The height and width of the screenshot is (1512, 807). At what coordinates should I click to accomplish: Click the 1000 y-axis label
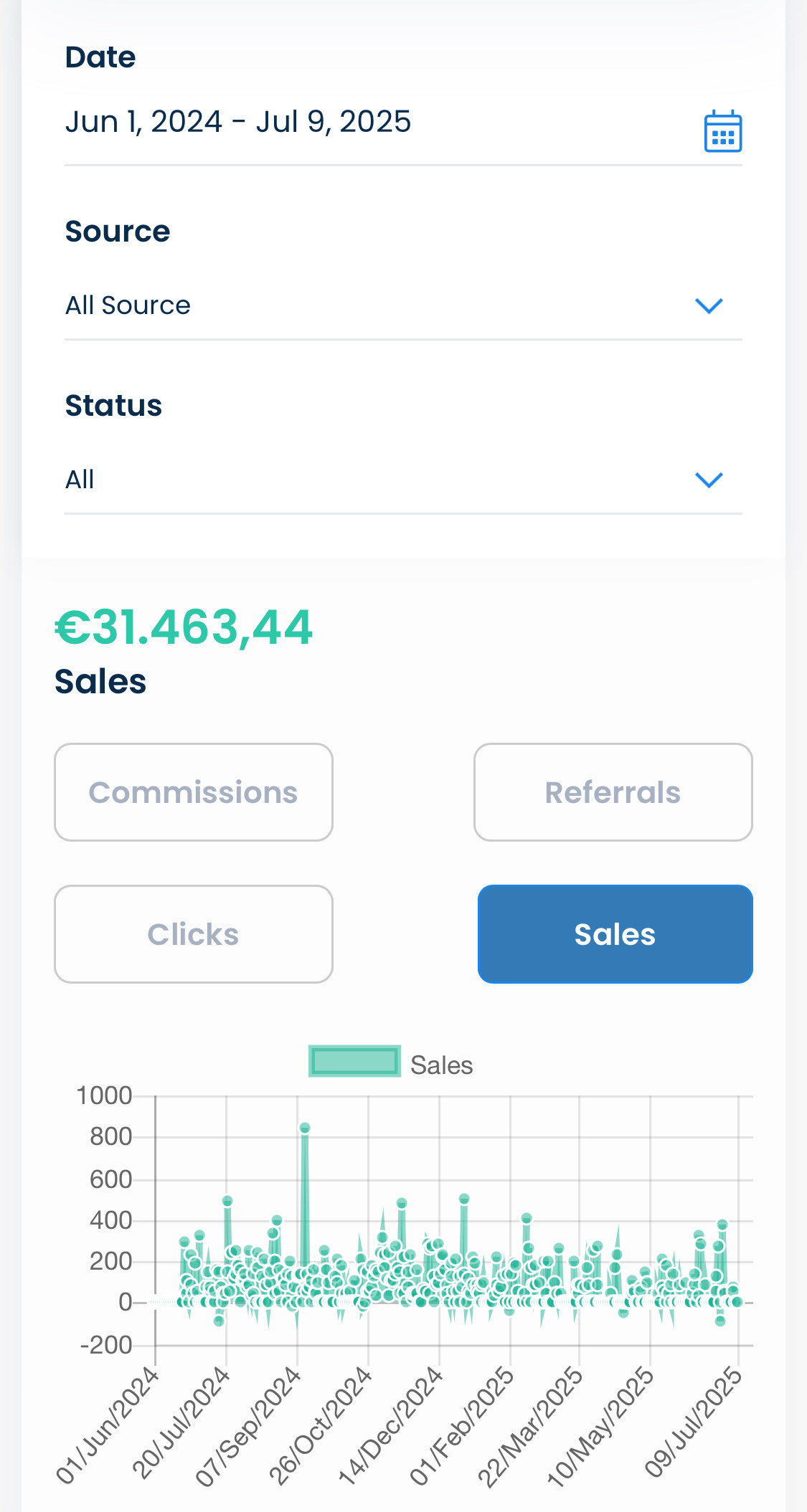[104, 1095]
